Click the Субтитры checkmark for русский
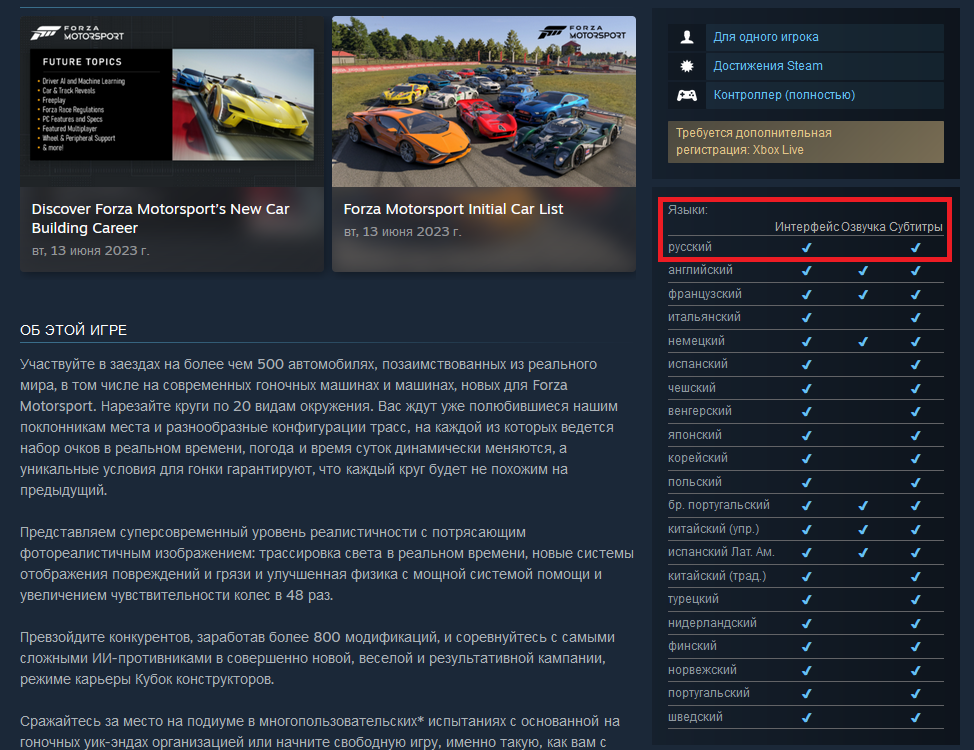 [x=916, y=247]
